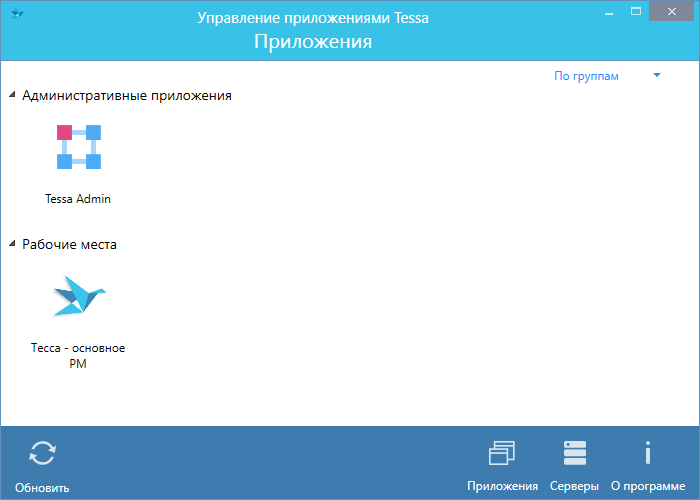Click the Tessa bird logo in title bar
Screen dimensions: 700x500
pyautogui.click(x=17, y=13)
